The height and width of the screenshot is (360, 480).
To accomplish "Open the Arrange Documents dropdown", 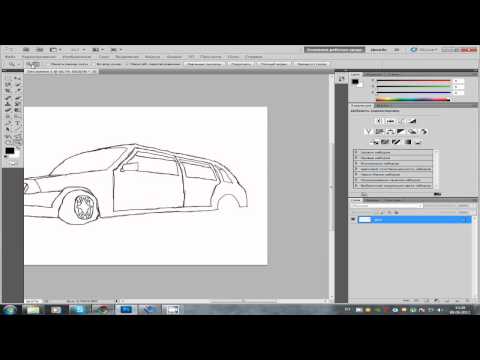I will coord(98,50).
